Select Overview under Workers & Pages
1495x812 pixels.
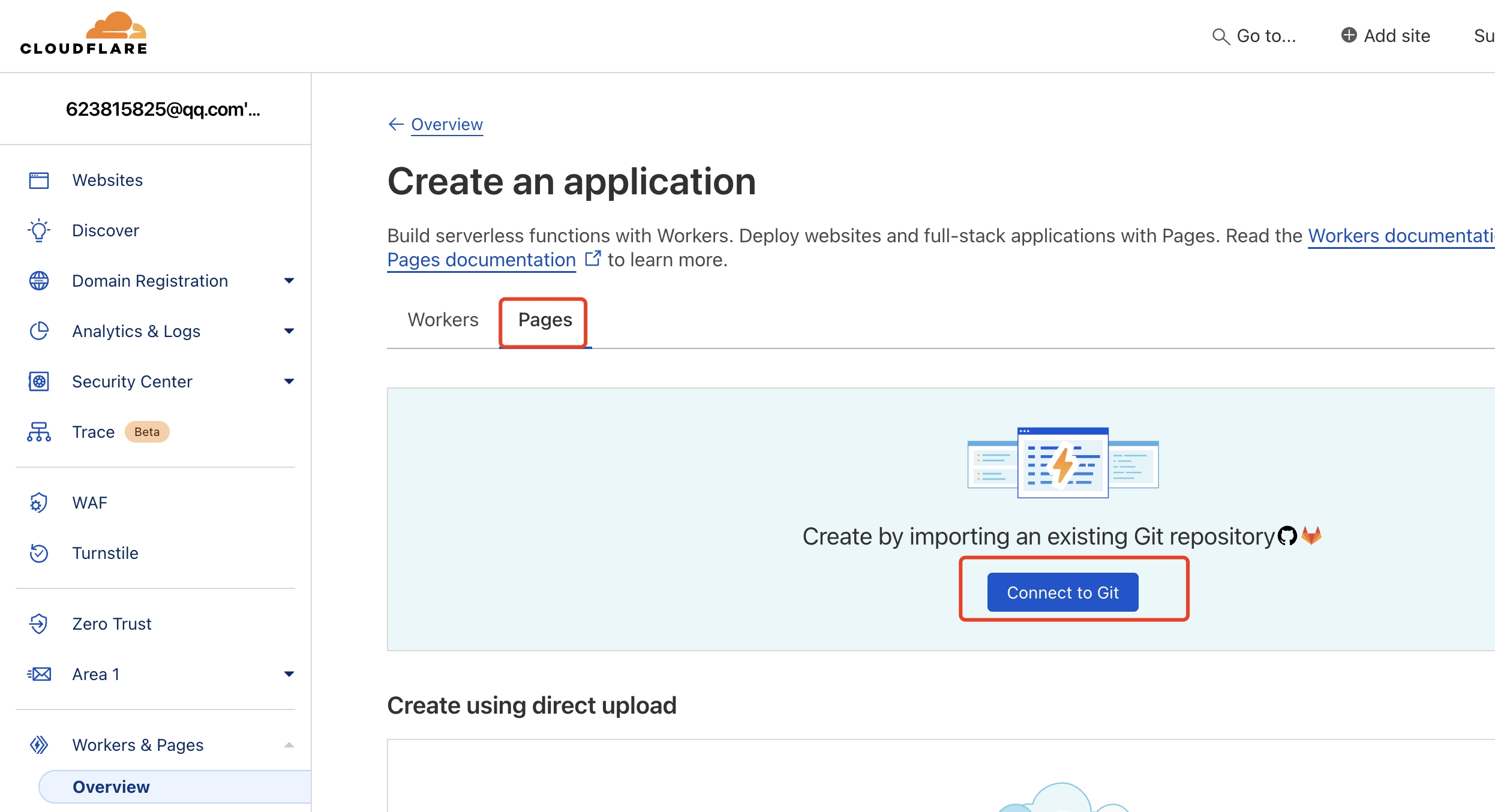(x=175, y=787)
